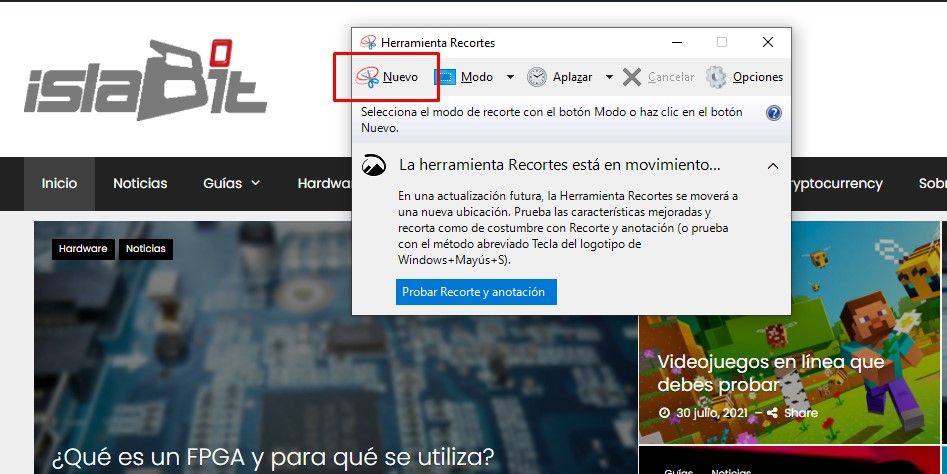
Task: Click the Noticias tag on featured article
Action: pos(146,249)
